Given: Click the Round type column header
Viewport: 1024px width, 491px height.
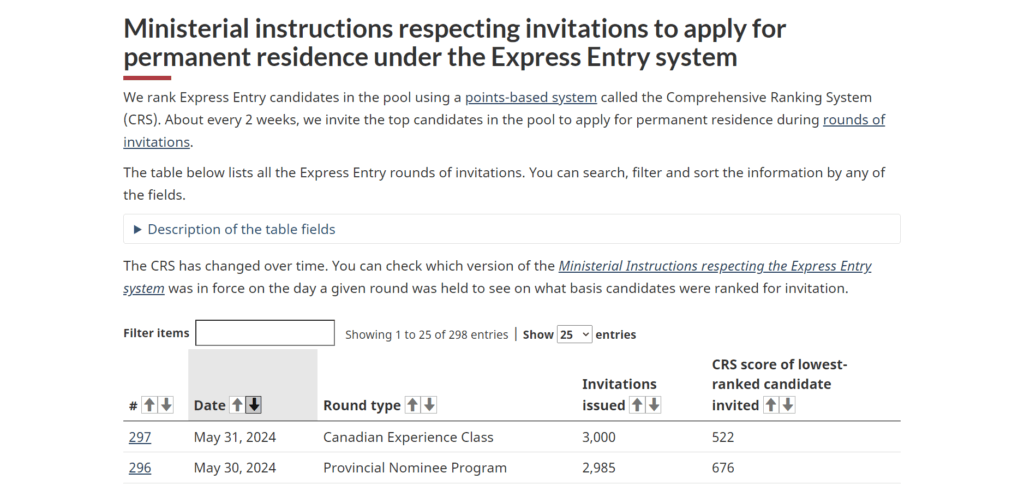Looking at the screenshot, I should coord(361,405).
